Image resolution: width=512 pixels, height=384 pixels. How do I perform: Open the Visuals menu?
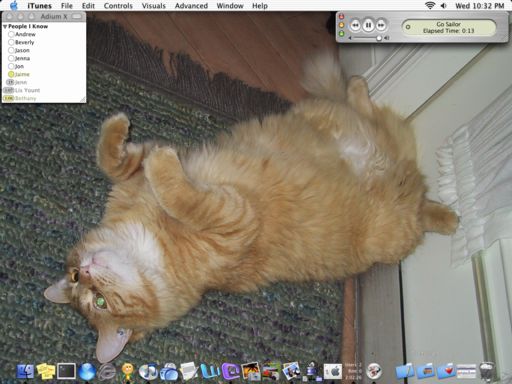tap(154, 6)
